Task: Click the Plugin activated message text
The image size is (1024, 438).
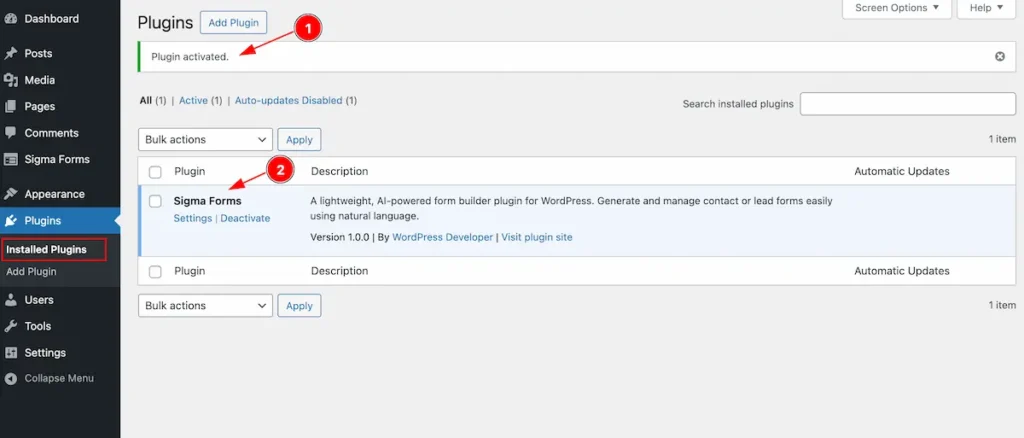Action: [190, 57]
